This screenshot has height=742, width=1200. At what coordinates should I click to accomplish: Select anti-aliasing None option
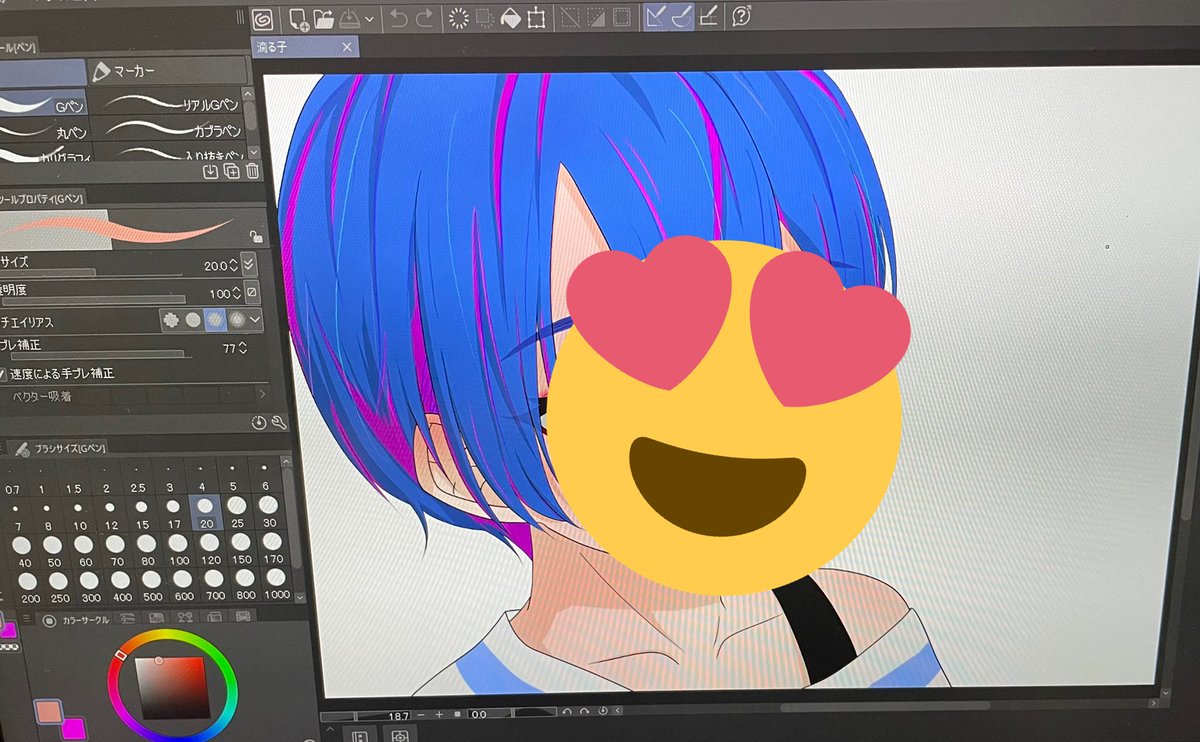(171, 320)
